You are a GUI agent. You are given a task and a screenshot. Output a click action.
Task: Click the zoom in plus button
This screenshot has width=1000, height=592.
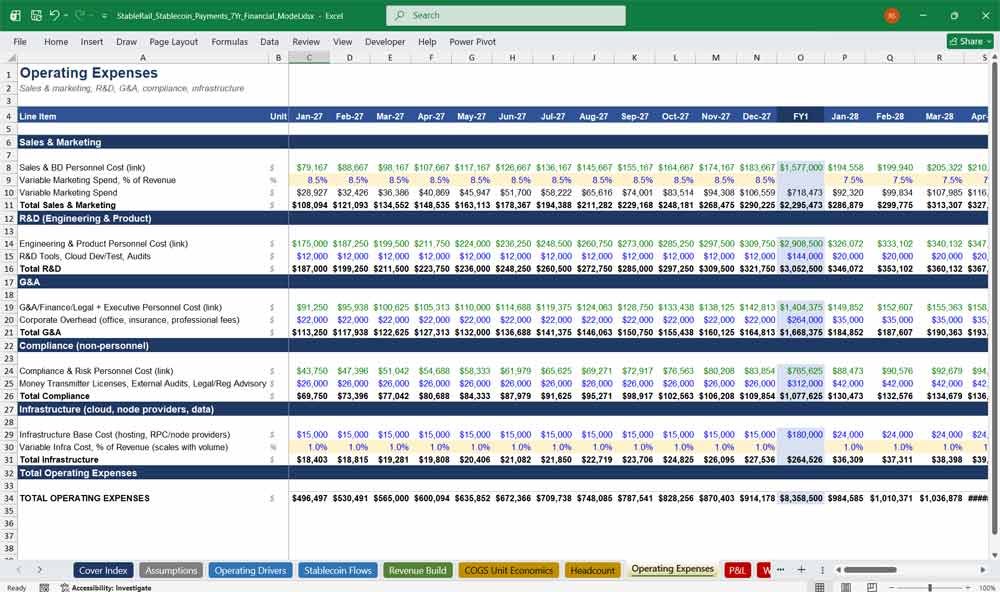[968, 587]
